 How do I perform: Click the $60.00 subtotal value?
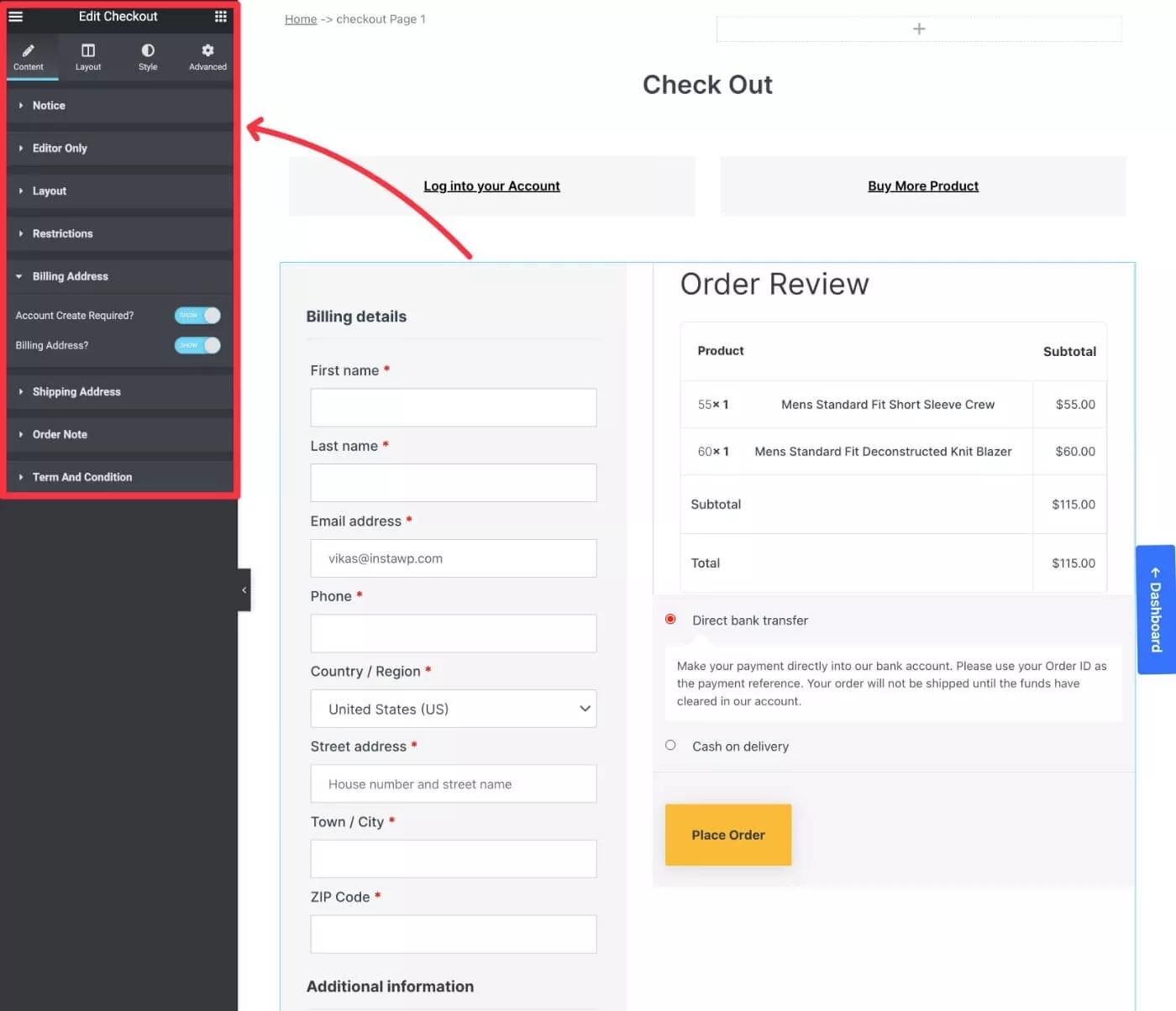(1075, 452)
